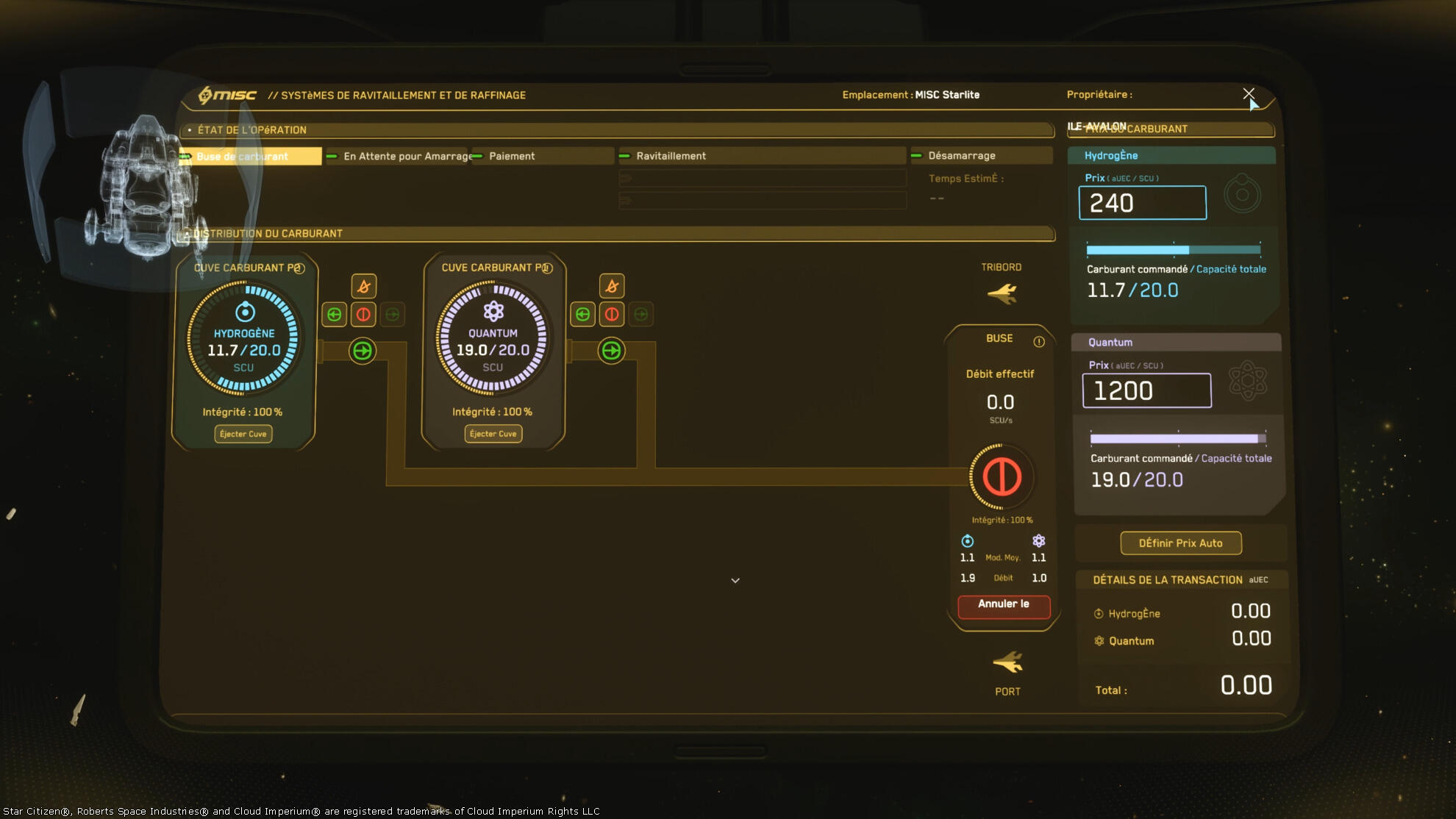Viewport: 1456px width, 819px height.
Task: Click the Propriétaire label in the header
Action: 1099,95
